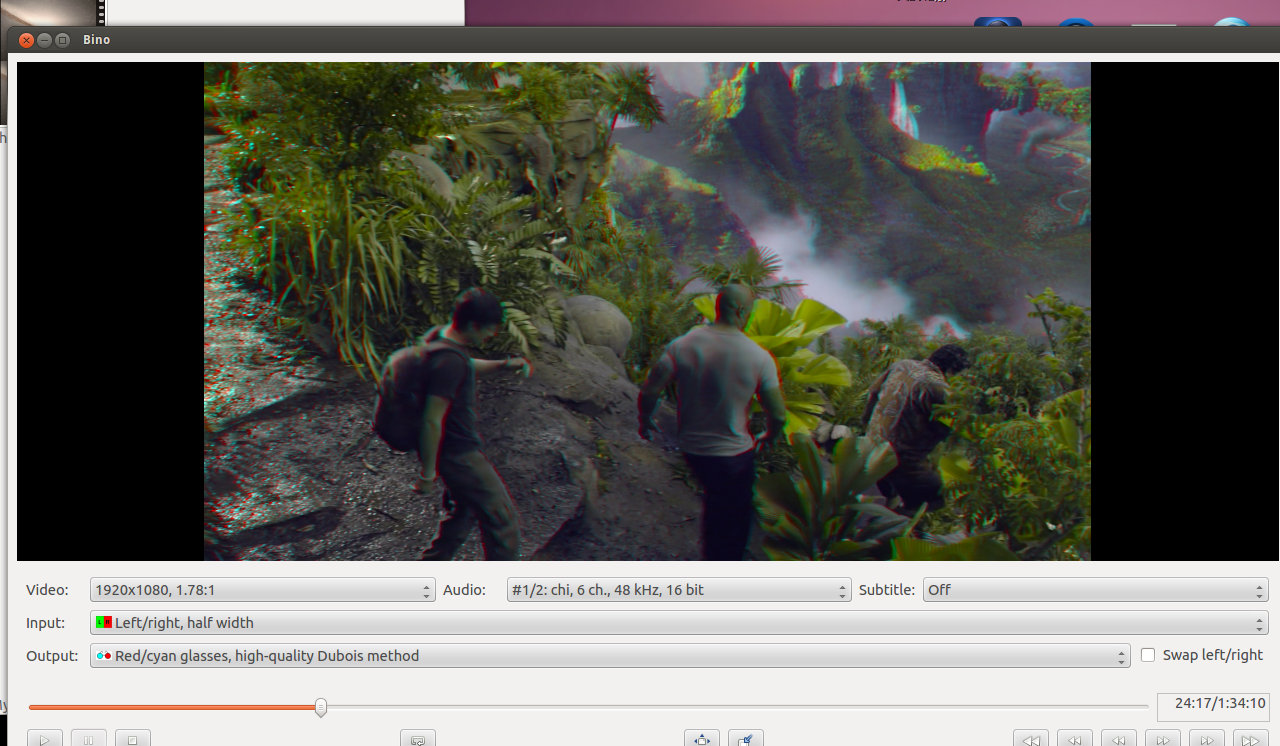This screenshot has width=1280, height=746.
Task: Seek backward 10 minutes with leftmost rewind button
Action: [x=1031, y=740]
